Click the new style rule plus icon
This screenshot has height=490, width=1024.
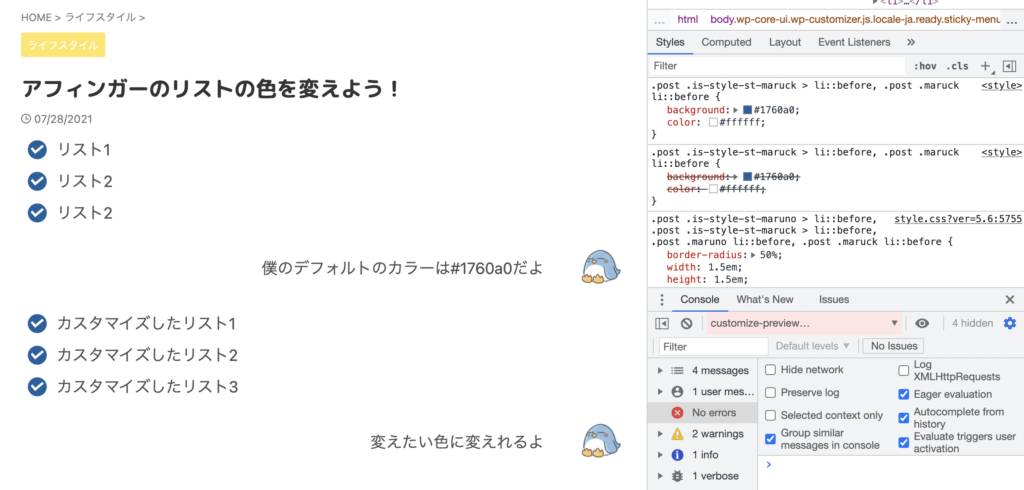tap(985, 66)
